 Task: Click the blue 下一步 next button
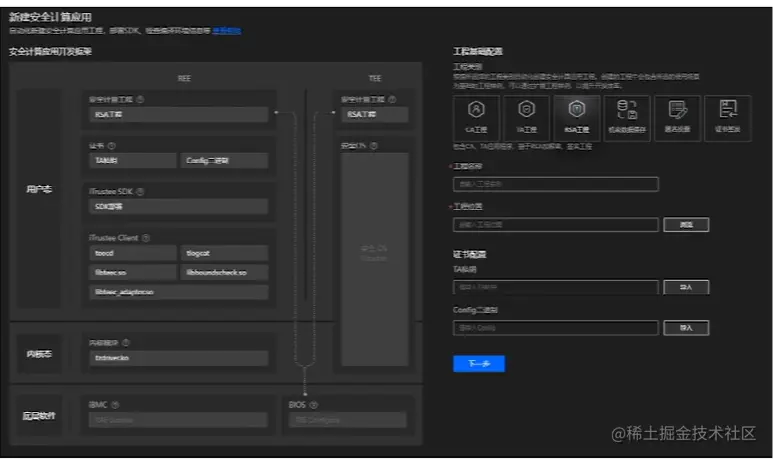tap(479, 363)
